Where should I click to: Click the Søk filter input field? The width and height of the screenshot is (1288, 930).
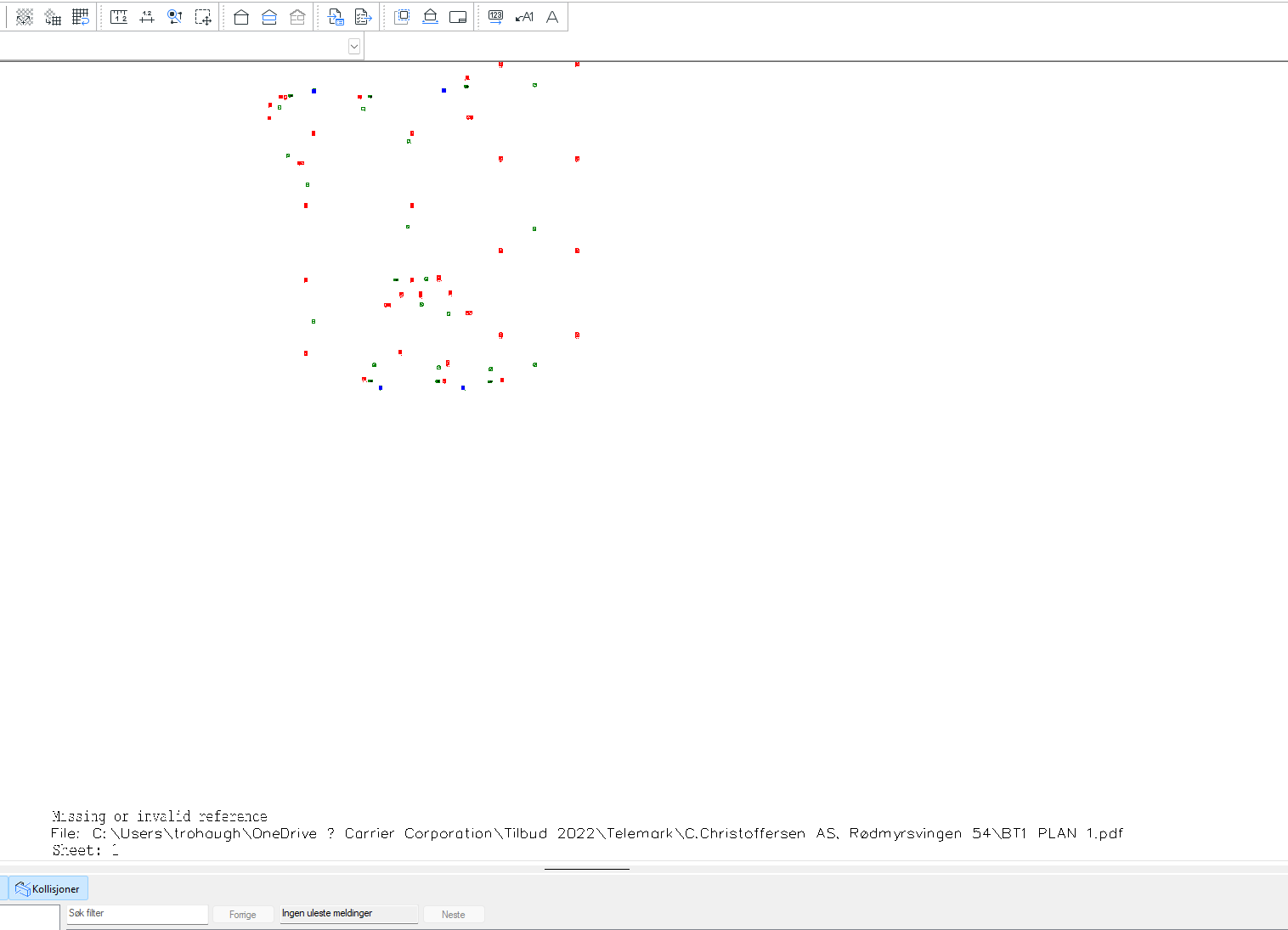pos(137,914)
